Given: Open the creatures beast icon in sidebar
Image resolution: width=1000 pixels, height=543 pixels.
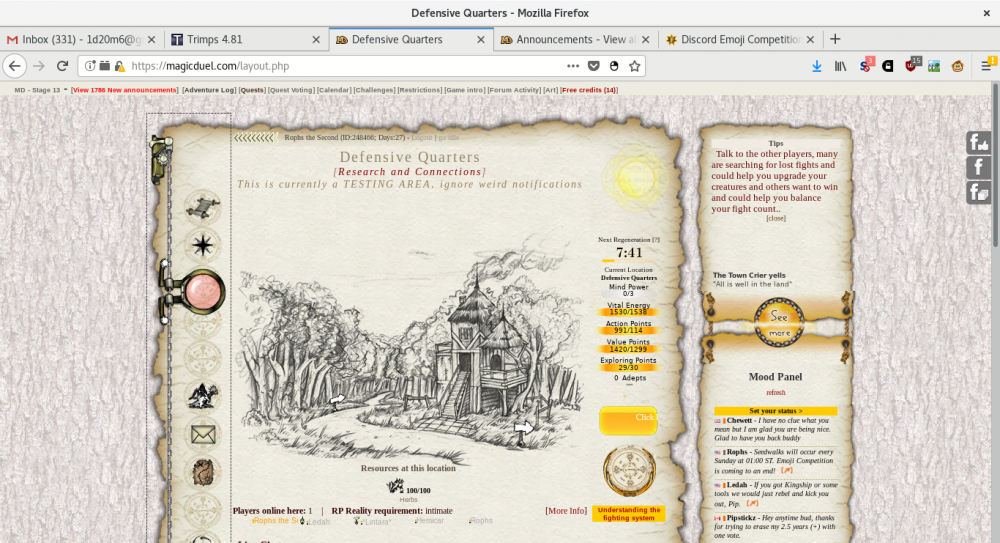Looking at the screenshot, I should click(x=203, y=396).
